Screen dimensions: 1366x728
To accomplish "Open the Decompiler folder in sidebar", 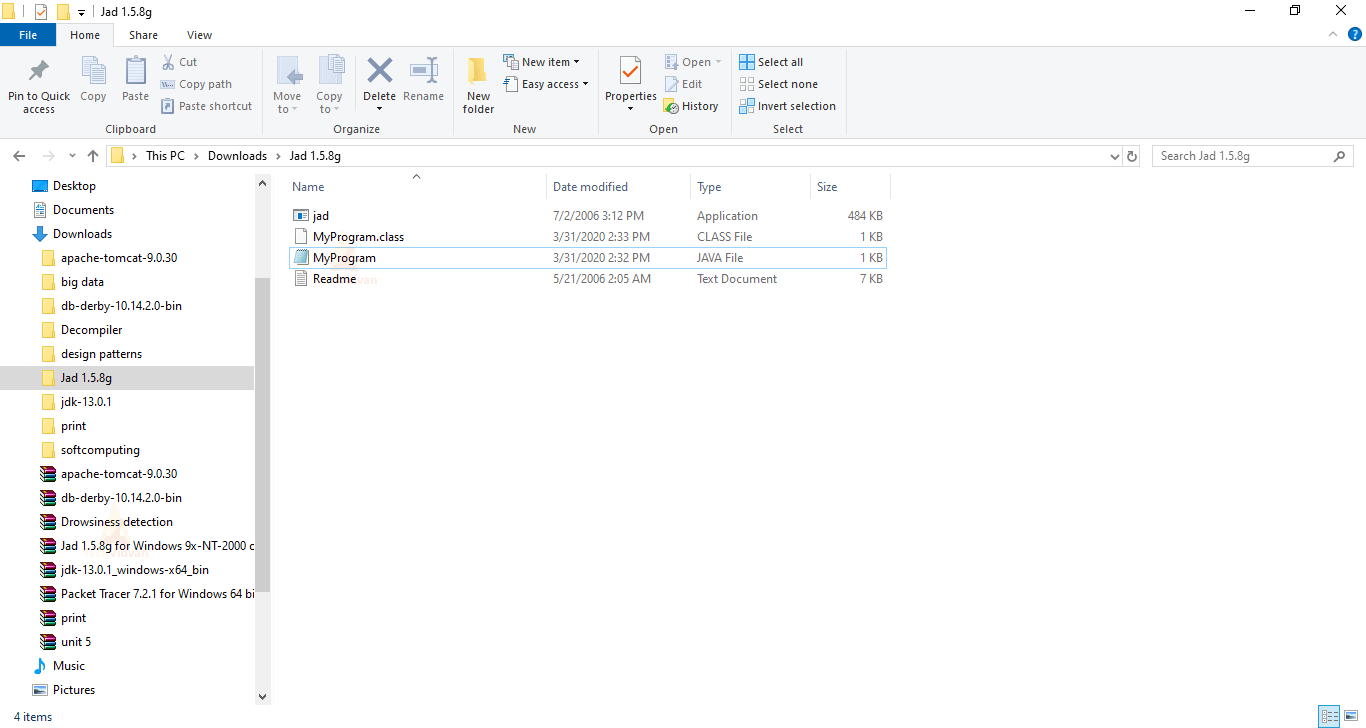I will coord(92,330).
